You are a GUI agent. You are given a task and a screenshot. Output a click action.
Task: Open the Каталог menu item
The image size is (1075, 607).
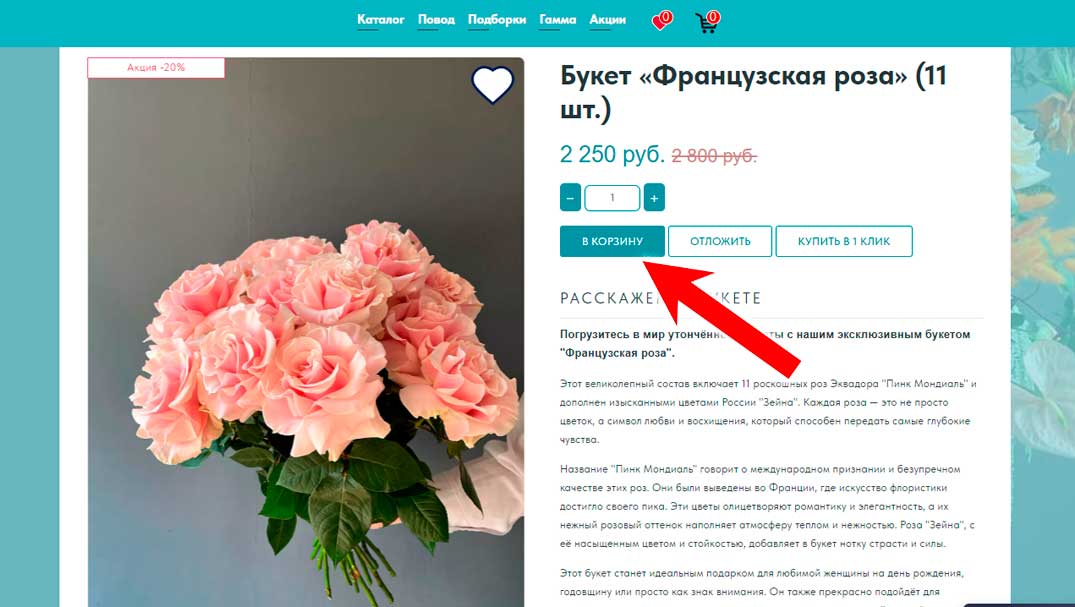point(381,20)
